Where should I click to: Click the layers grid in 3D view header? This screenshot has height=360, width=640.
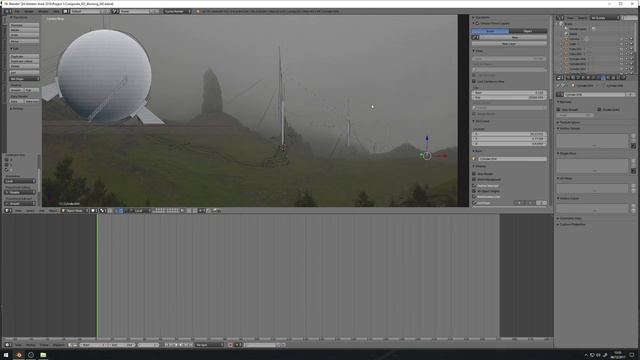pos(166,211)
